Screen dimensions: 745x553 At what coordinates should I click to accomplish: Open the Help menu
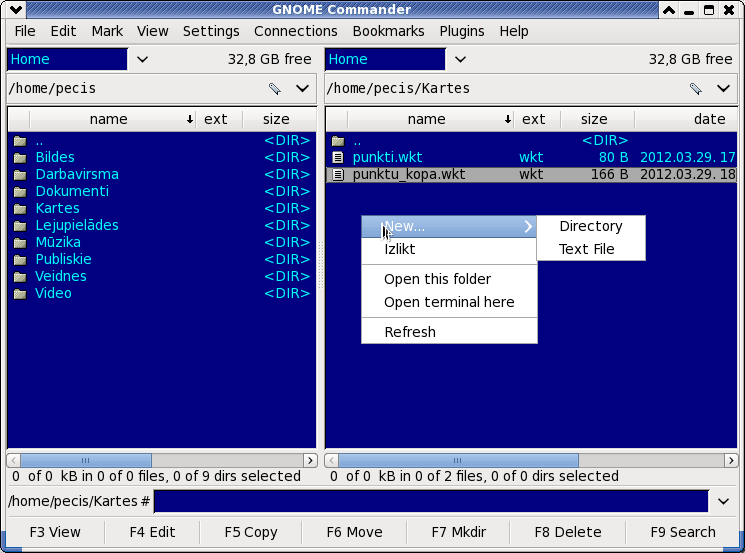514,31
